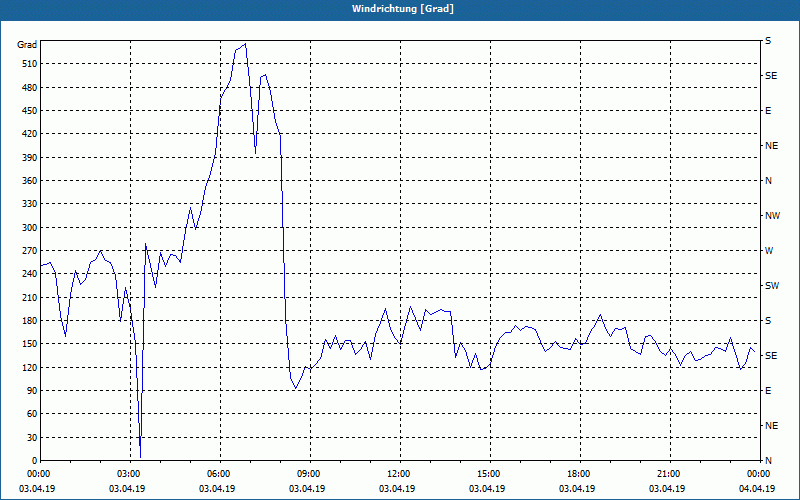The image size is (800, 500).
Task: Select the E compass label level with 450
Action: tap(768, 111)
